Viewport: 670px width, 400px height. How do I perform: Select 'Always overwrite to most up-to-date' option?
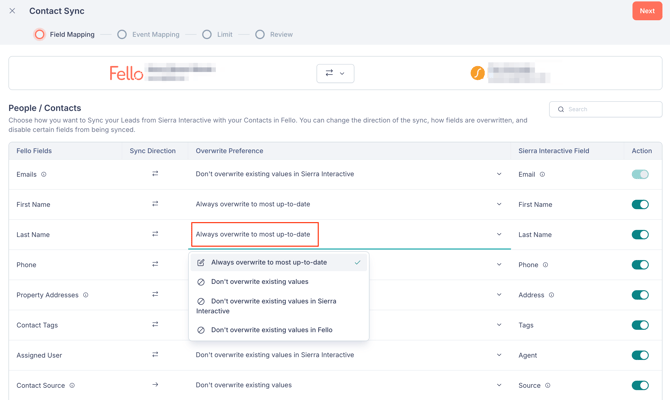(x=279, y=262)
